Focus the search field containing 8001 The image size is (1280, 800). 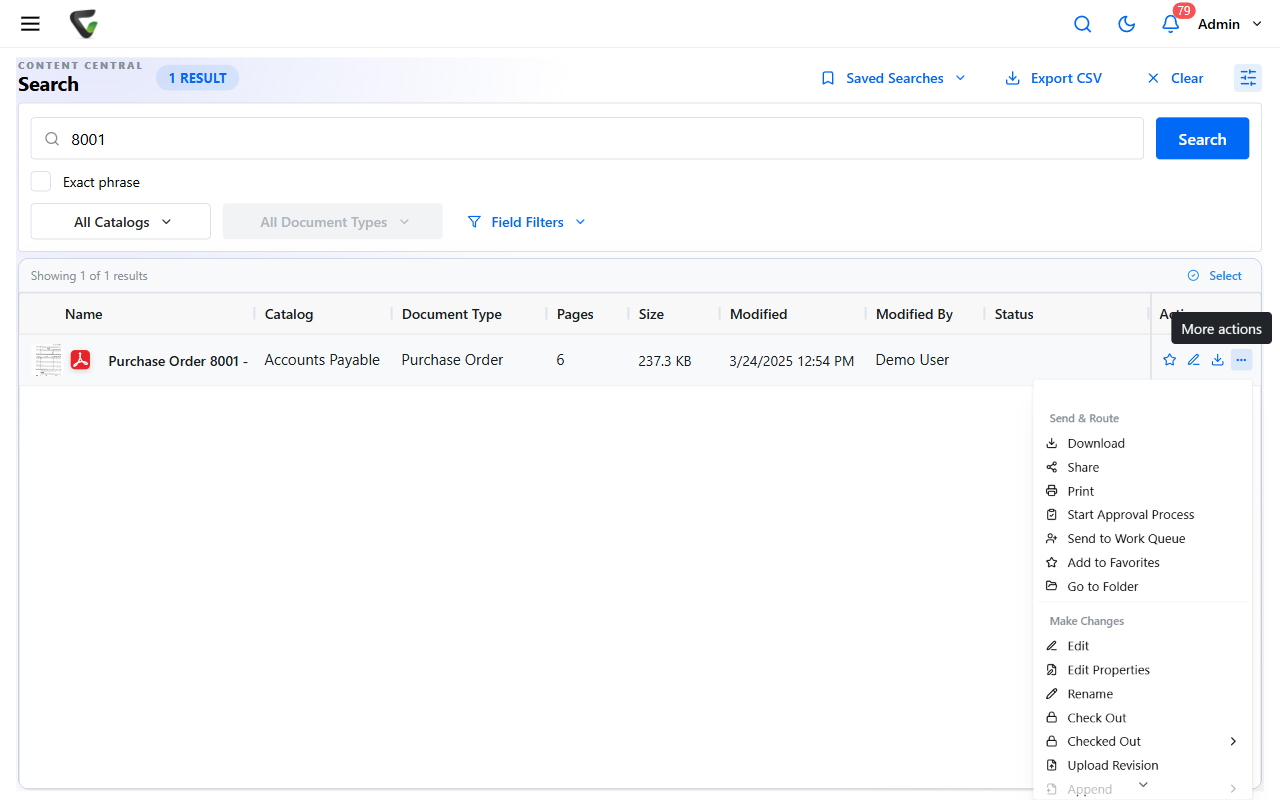(x=587, y=139)
